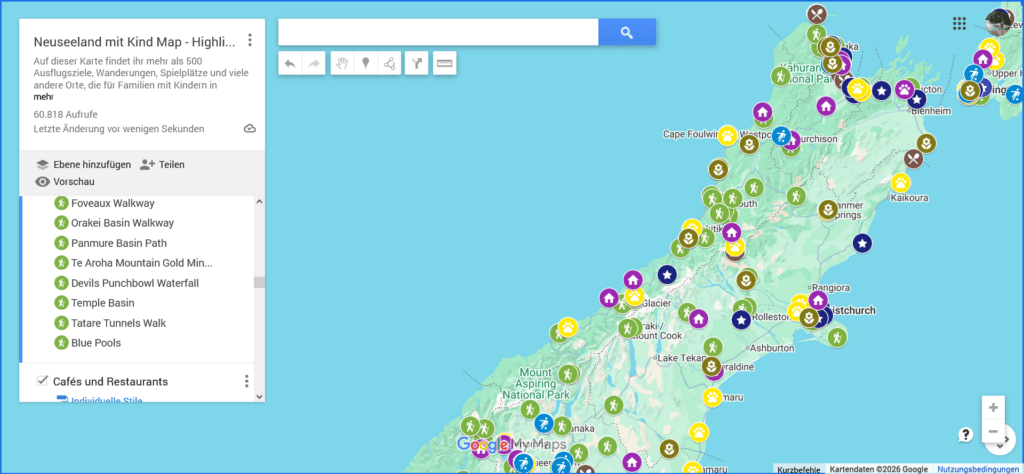
Task: Click yellow paw marker at Cape Foulwind
Action: [727, 136]
